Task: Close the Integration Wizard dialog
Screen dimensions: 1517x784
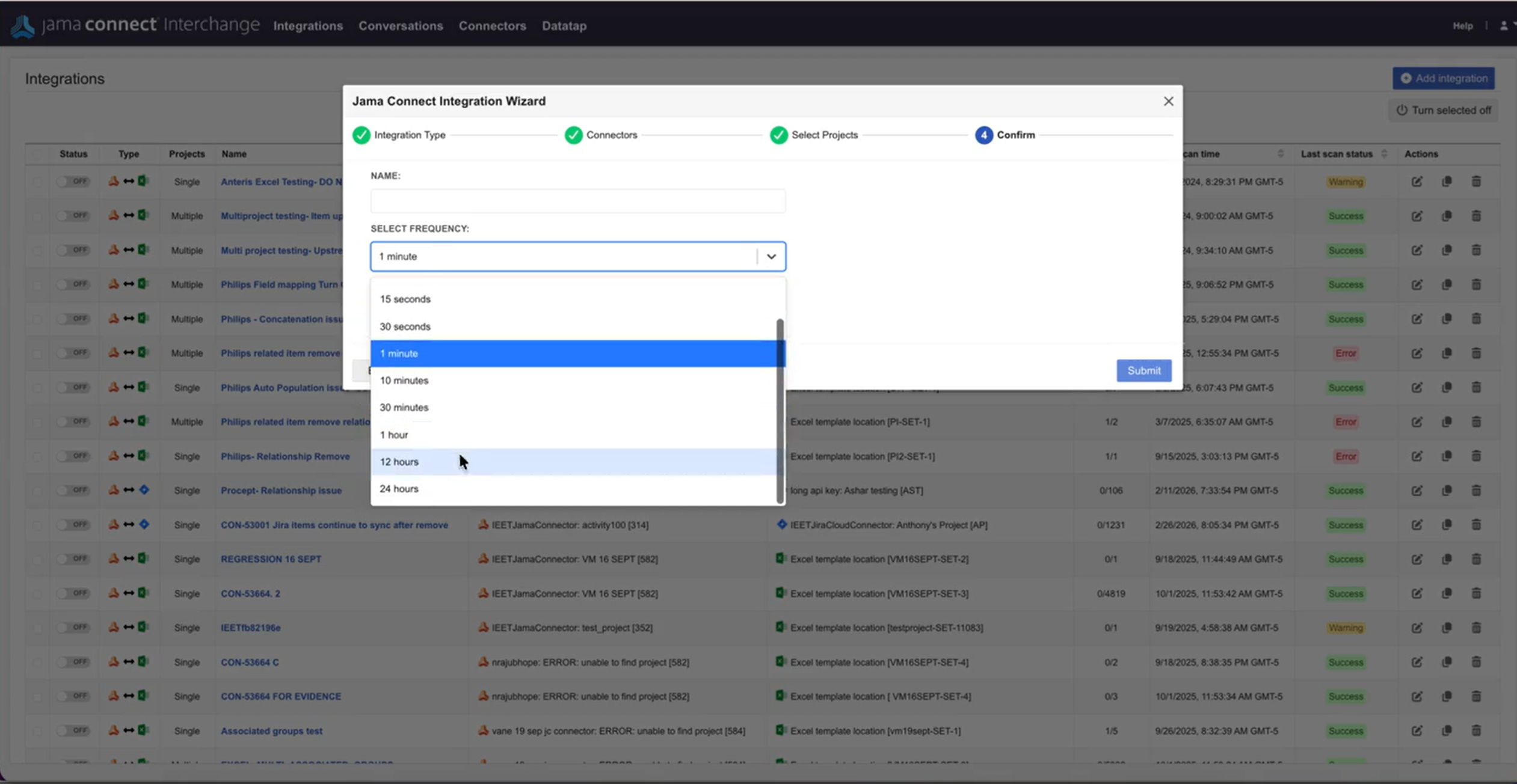Action: 1168,101
